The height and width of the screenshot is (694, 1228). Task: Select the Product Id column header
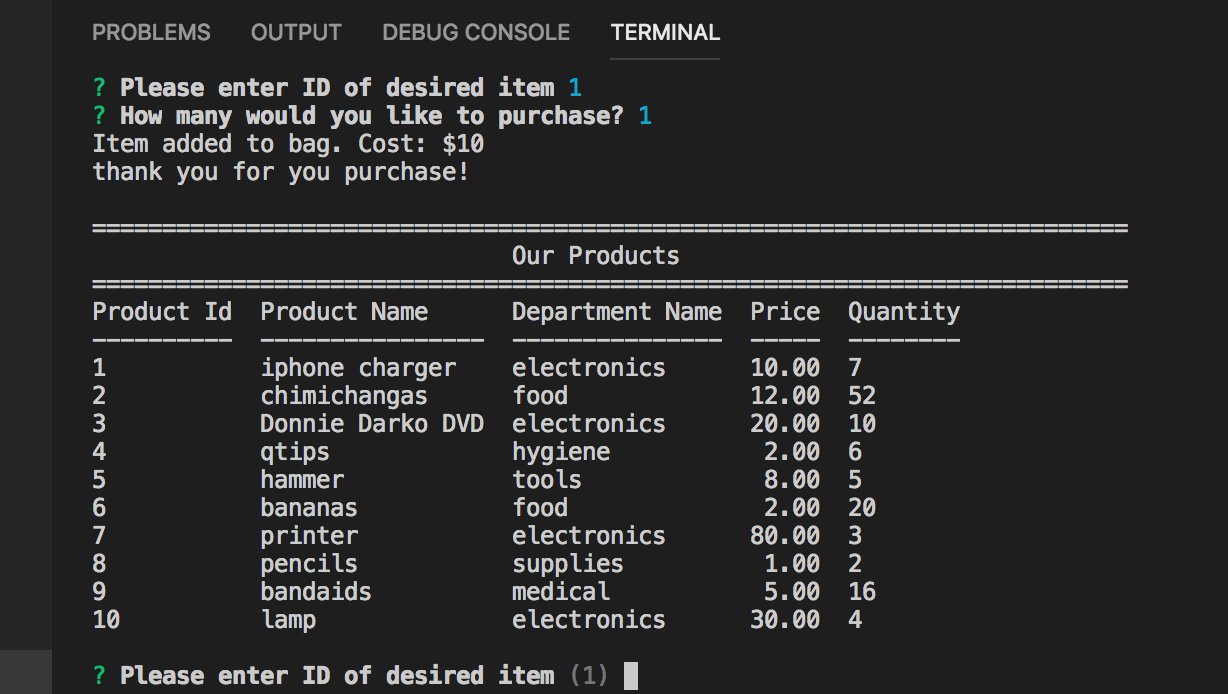[x=163, y=311]
